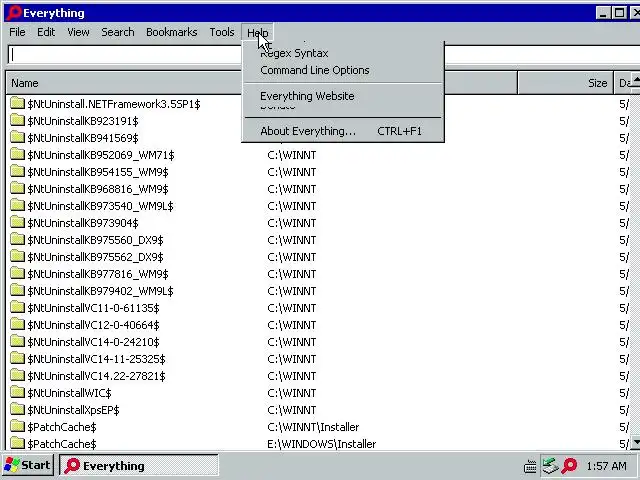
Task: Select the $NtUninstallVC11-0-61135$ name text
Action: click(x=93, y=308)
